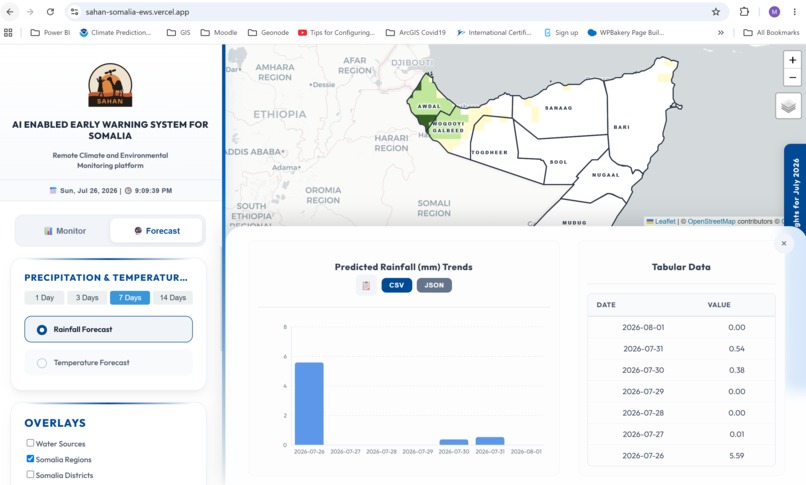Open site information icon in address bar
Viewport: 806px width, 485px height.
coord(75,12)
